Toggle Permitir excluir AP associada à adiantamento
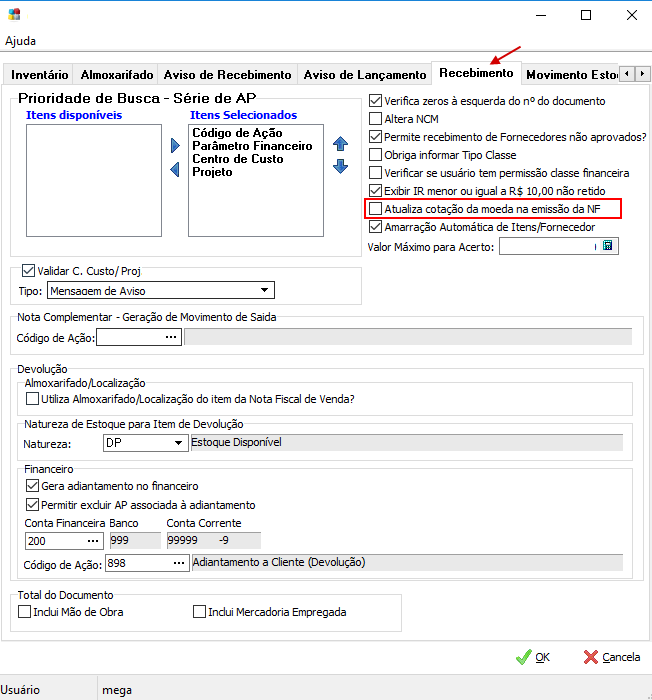Viewport: 652px width, 700px height. tap(32, 504)
